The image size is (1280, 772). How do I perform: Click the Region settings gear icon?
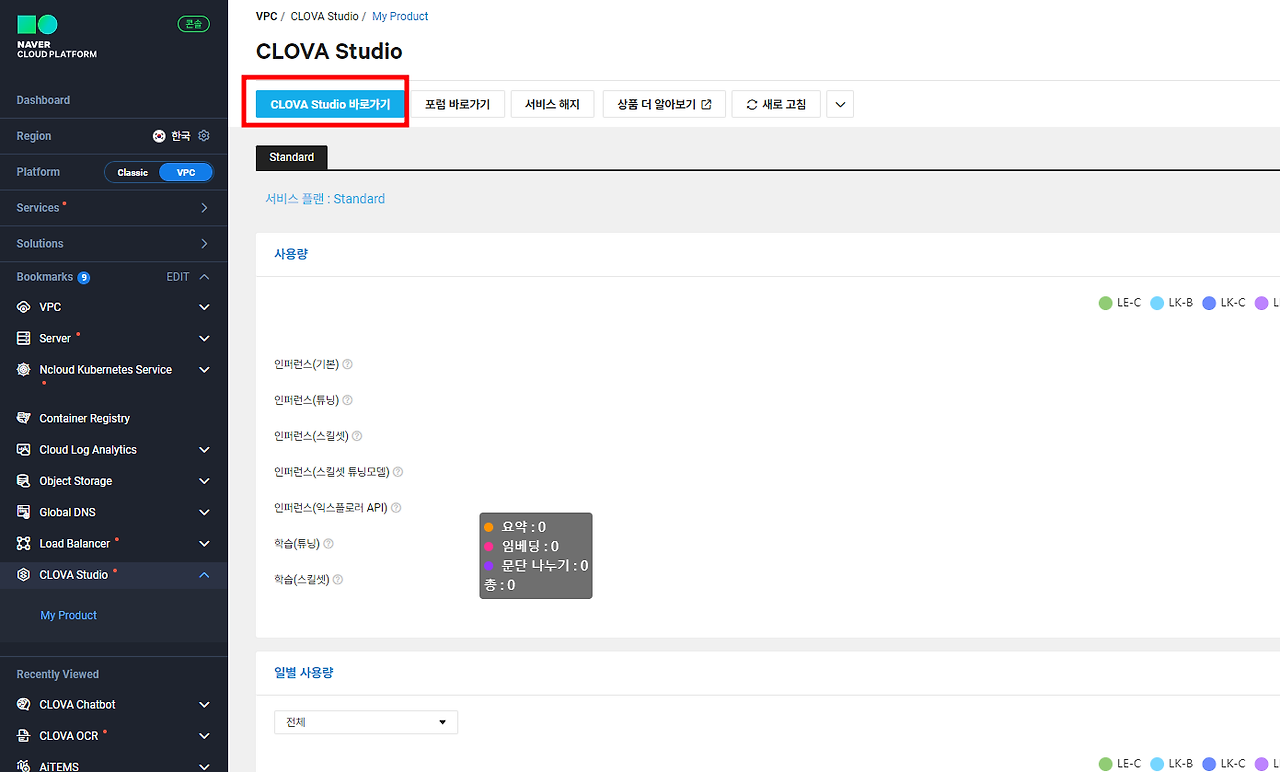[x=204, y=135]
